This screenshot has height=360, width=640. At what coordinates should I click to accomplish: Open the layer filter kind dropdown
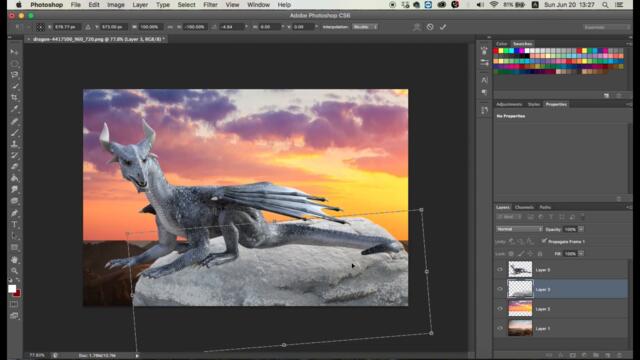coord(509,217)
